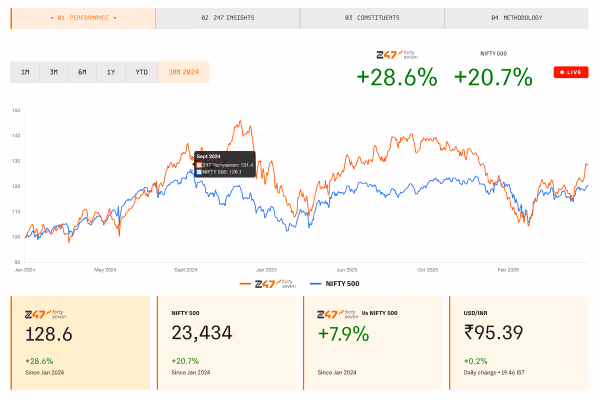Choose the 1Y time range

(111, 72)
